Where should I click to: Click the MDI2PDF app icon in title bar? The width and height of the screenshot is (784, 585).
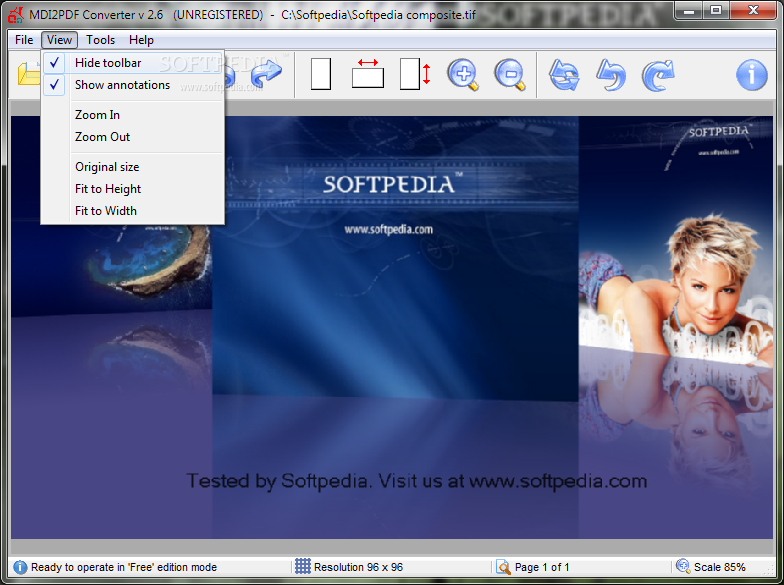[16, 15]
